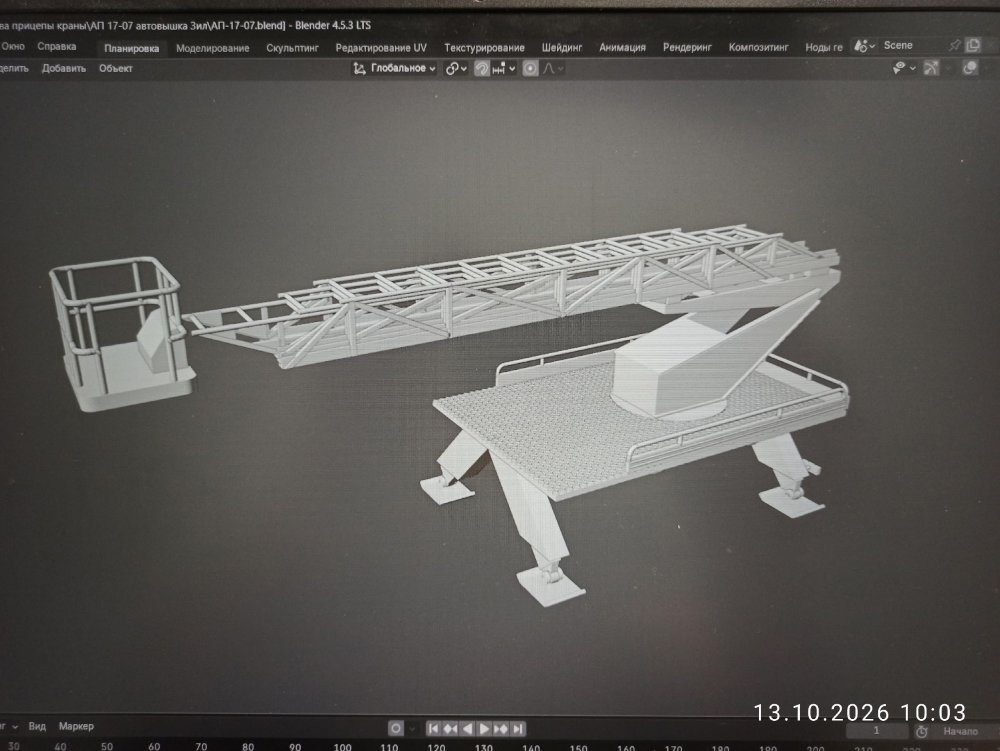Switch to Моделирование workspace tab
1000x751 pixels.
point(212,48)
